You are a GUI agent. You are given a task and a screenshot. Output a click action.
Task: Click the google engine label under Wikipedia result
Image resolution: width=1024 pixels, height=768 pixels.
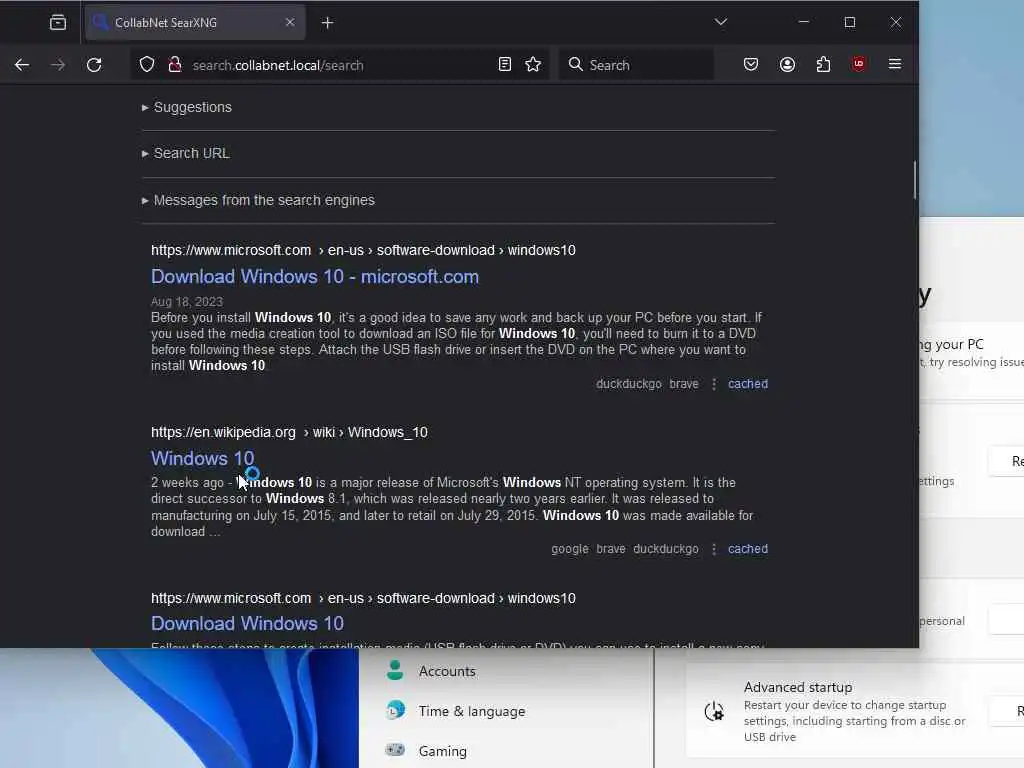click(569, 549)
